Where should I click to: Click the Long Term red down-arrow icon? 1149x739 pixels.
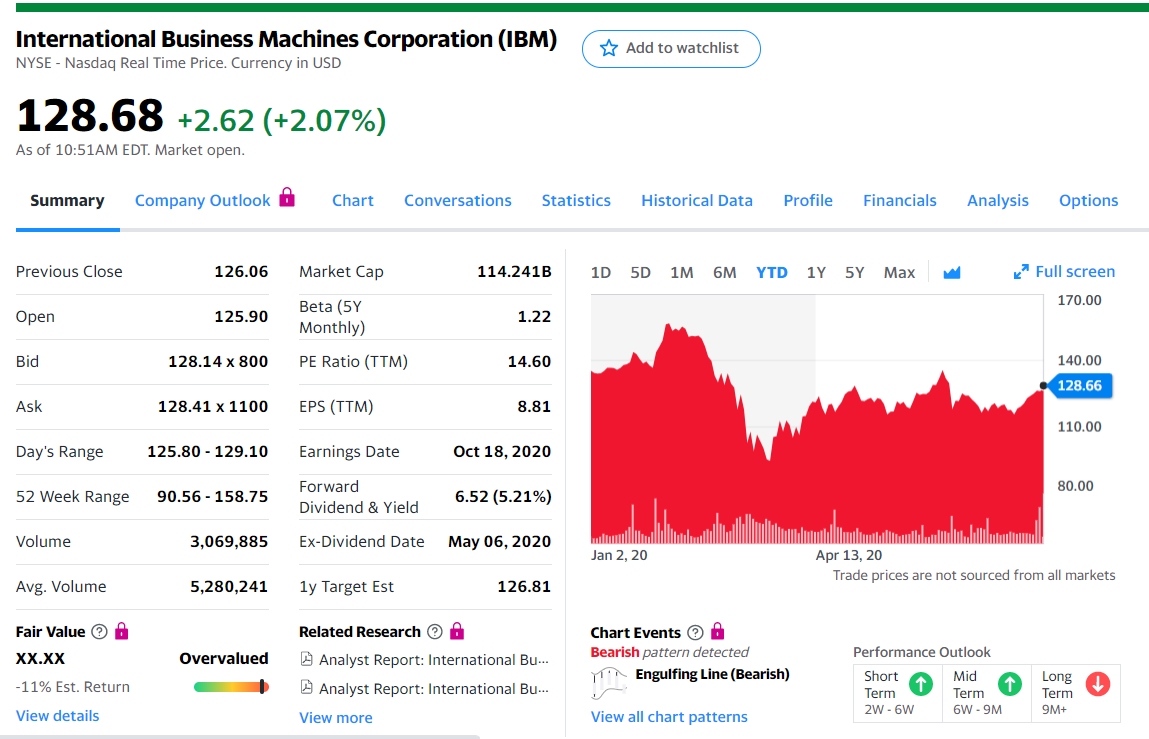[x=1098, y=684]
